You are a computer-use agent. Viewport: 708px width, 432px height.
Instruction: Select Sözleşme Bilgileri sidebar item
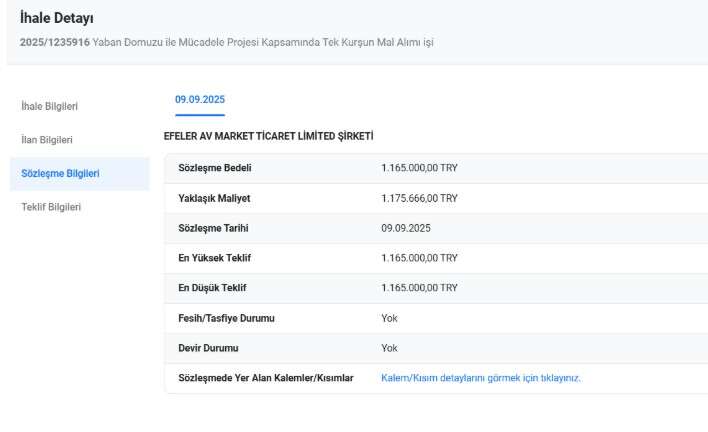click(x=60, y=173)
